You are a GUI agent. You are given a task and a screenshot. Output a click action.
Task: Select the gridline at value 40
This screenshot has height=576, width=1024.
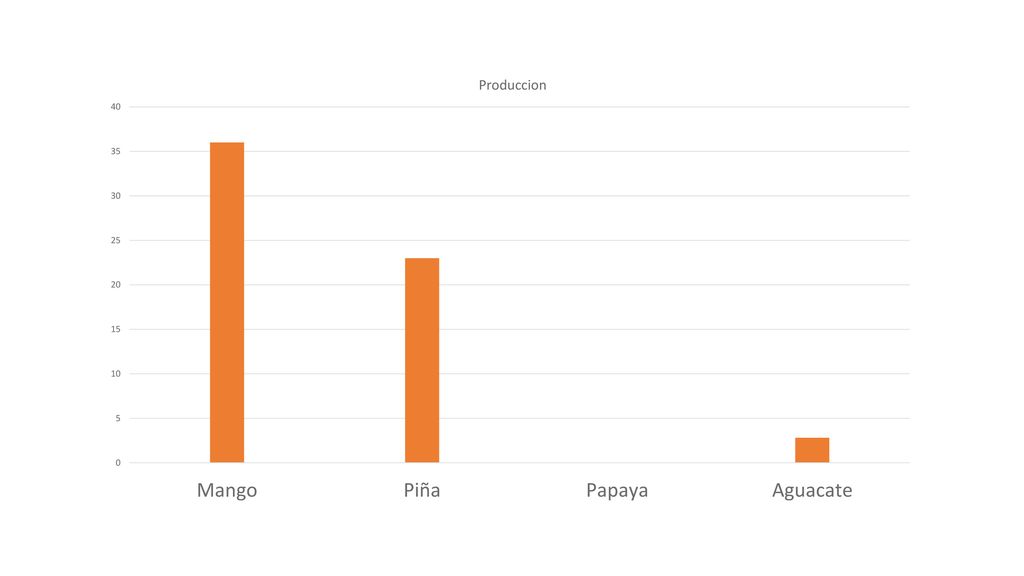pyautogui.click(x=519, y=106)
